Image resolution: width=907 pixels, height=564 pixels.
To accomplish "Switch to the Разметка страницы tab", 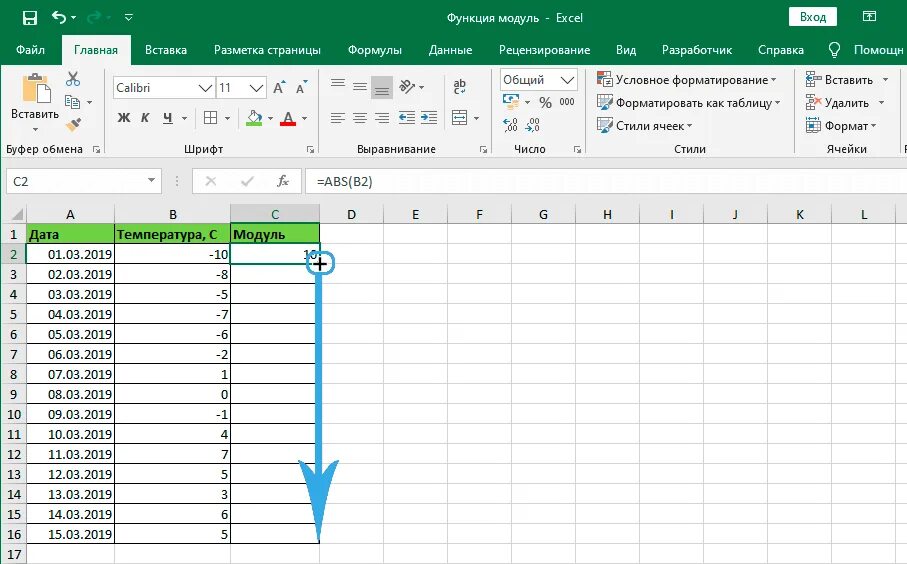I will click(267, 50).
